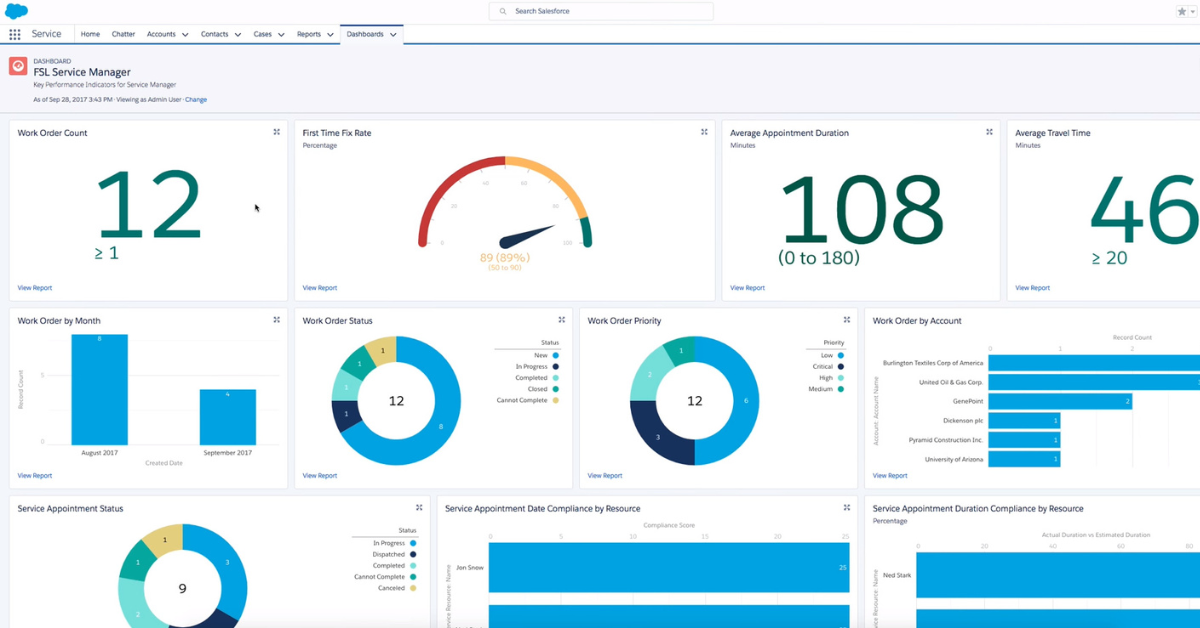Click the FSL Service Manager title
Screen dimensions: 1200x628
tap(82, 72)
